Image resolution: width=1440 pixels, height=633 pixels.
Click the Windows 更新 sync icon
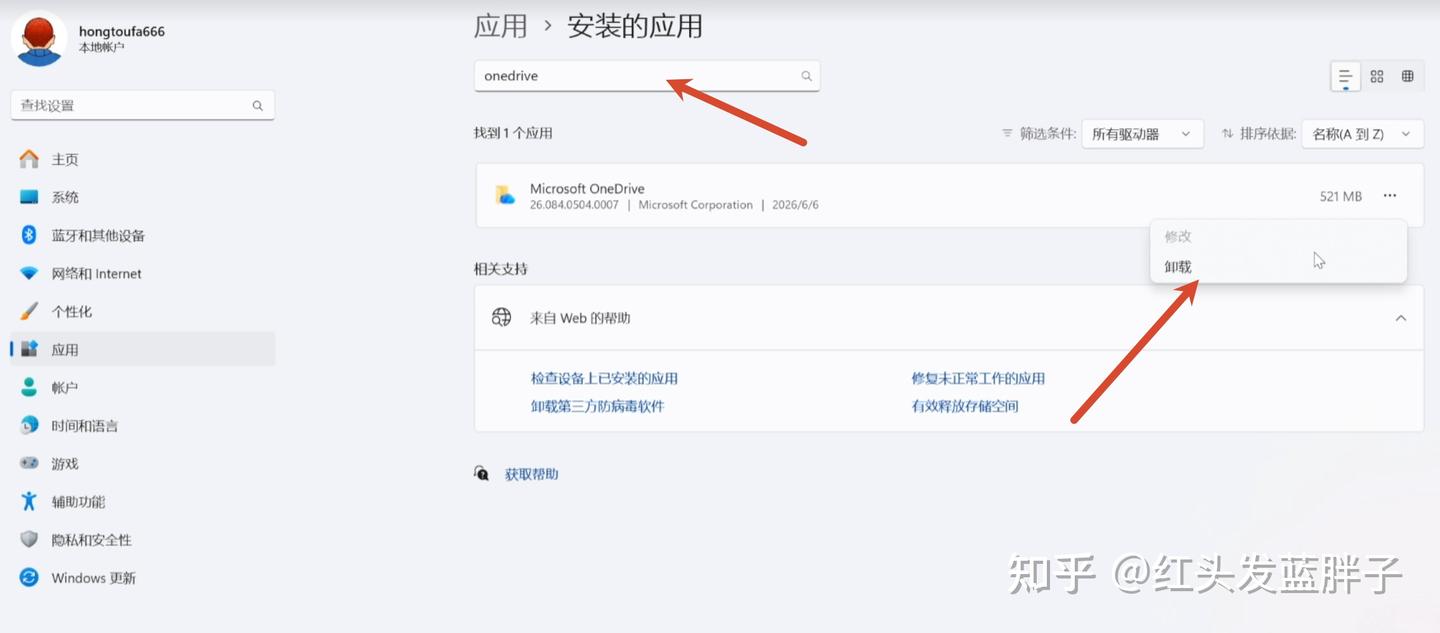pyautogui.click(x=29, y=577)
